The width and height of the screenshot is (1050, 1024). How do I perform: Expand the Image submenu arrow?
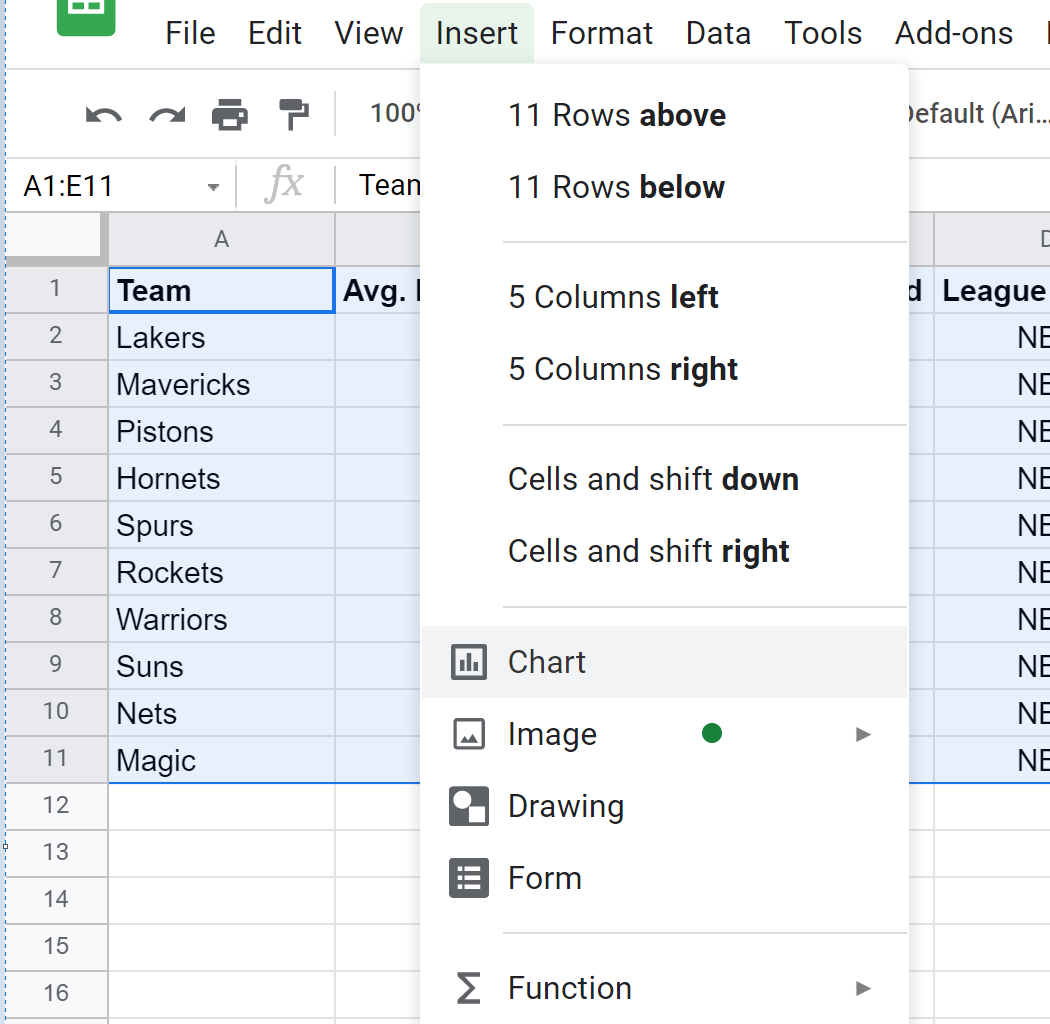pyautogui.click(x=862, y=733)
